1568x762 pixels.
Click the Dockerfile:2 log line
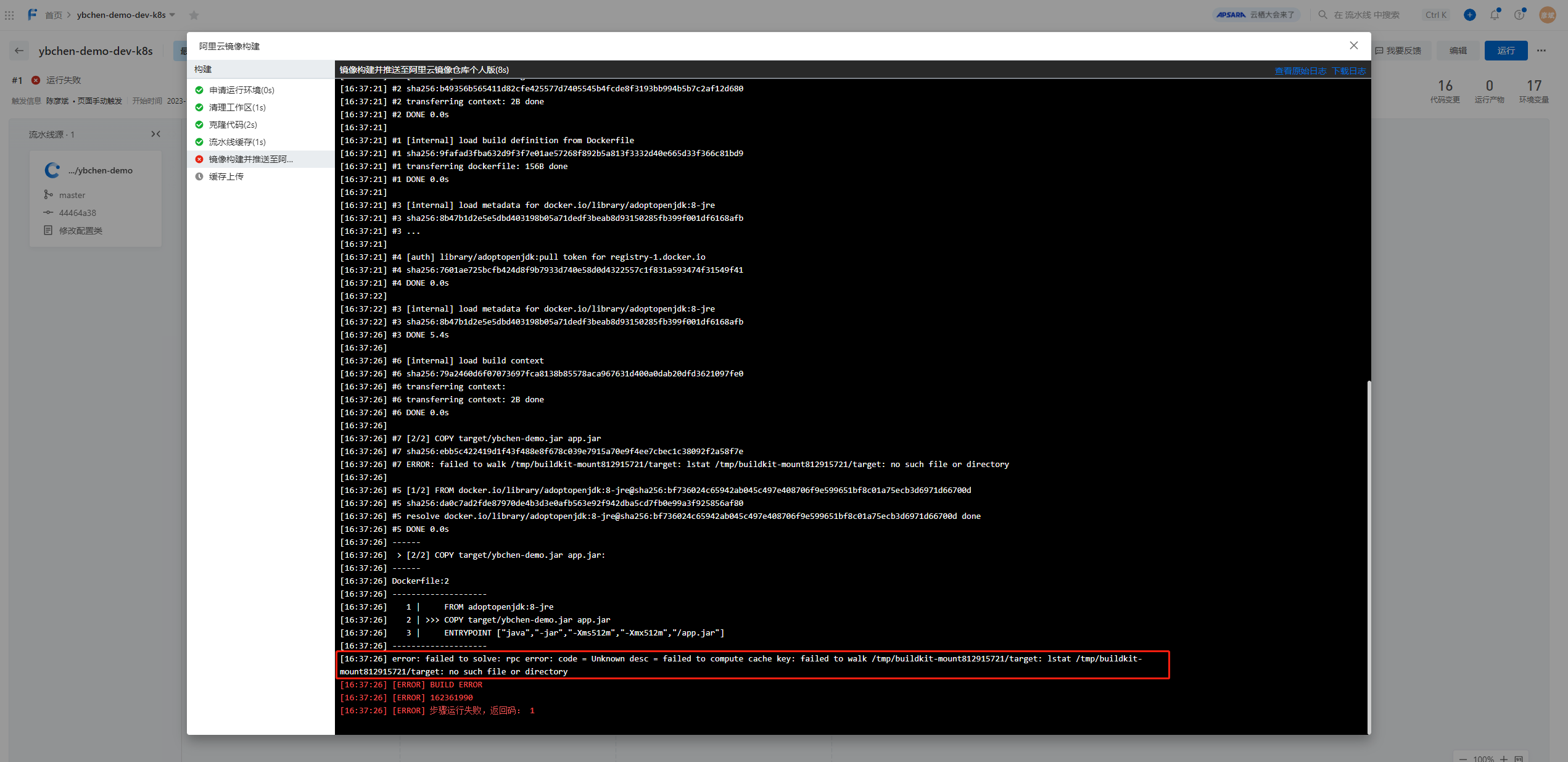coord(395,581)
